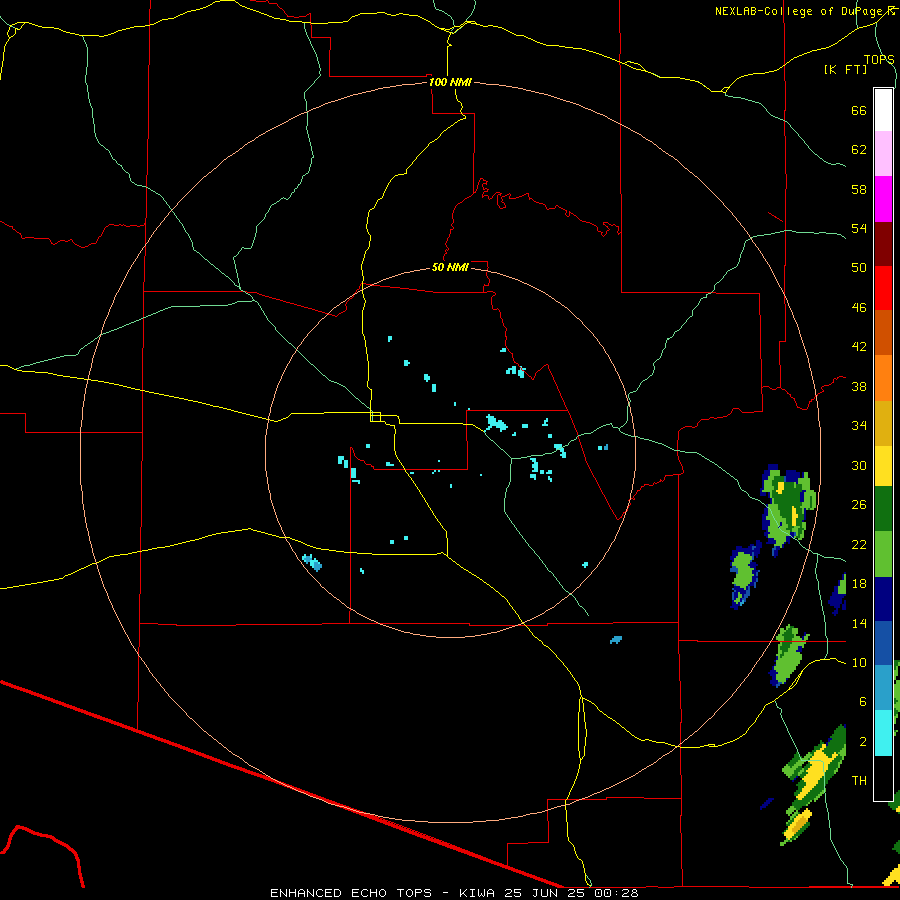Screen dimensions: 900x900
Task: Click the light pink legend swatch
Action: click(883, 154)
